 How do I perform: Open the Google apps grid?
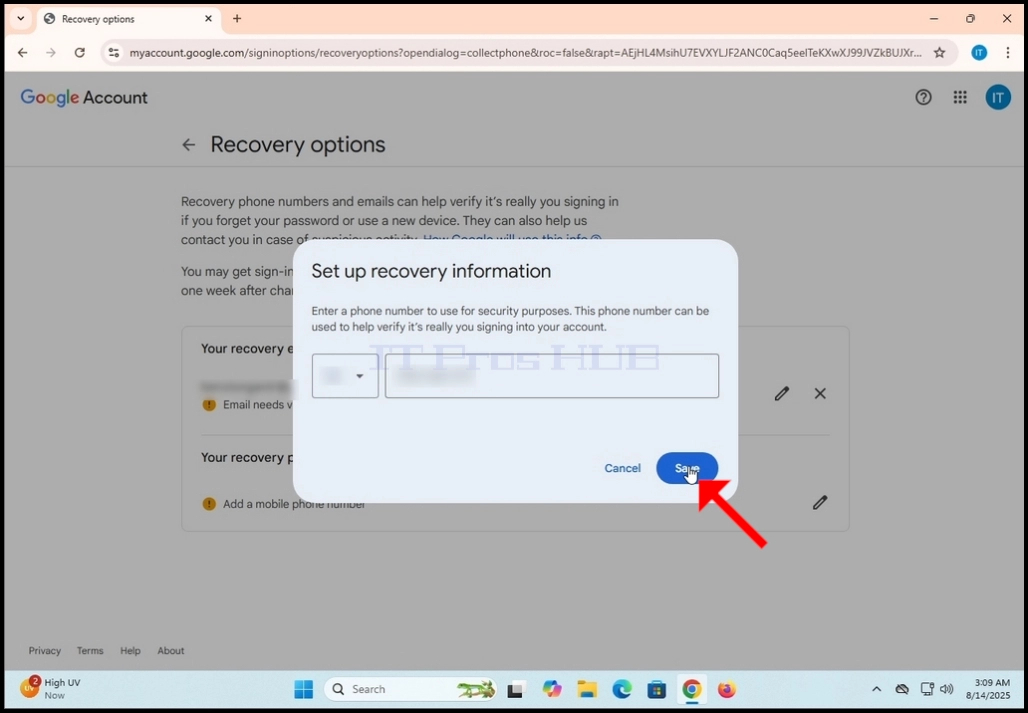960,98
